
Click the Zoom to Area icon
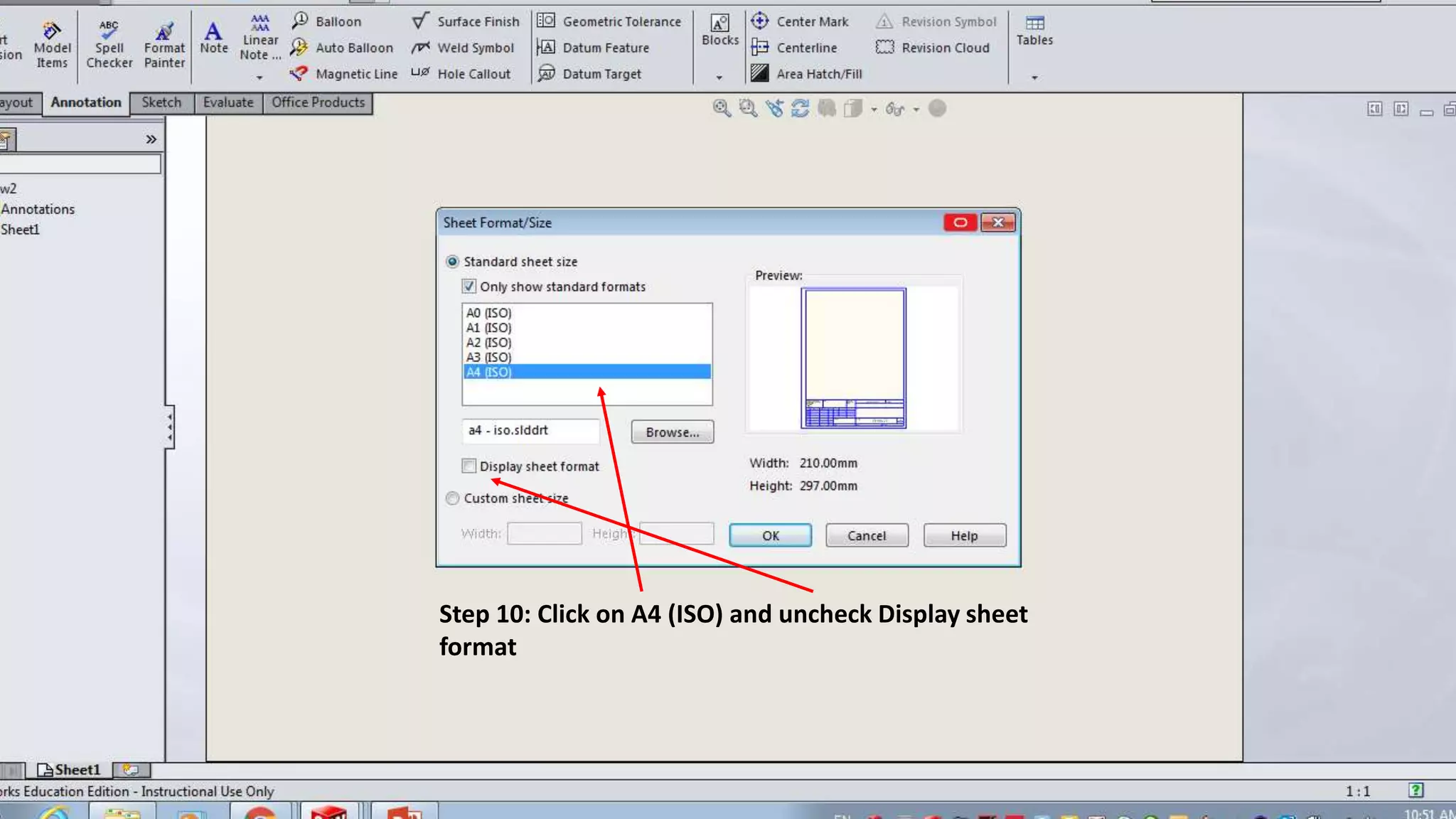click(x=747, y=108)
